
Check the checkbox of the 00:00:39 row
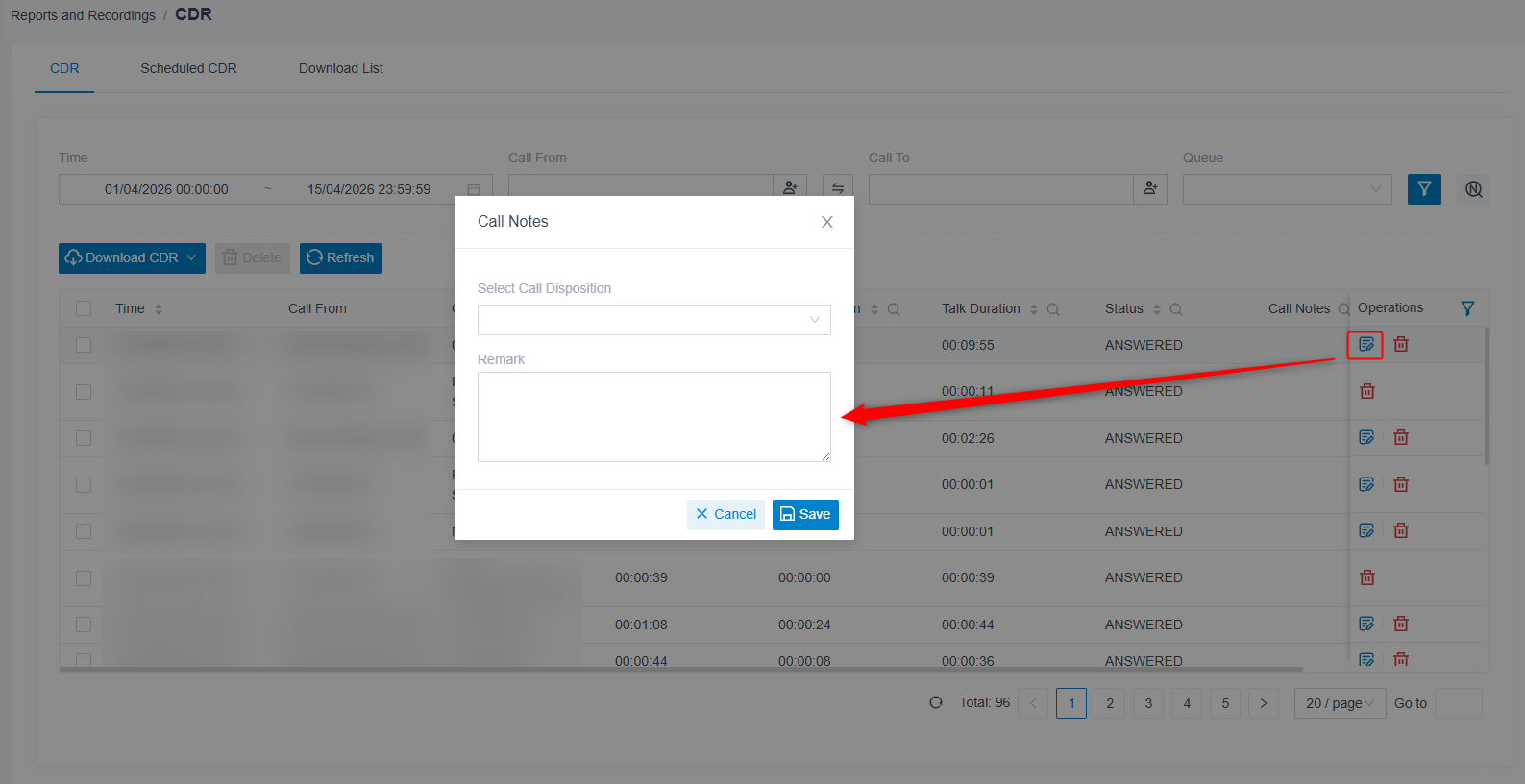(x=84, y=578)
